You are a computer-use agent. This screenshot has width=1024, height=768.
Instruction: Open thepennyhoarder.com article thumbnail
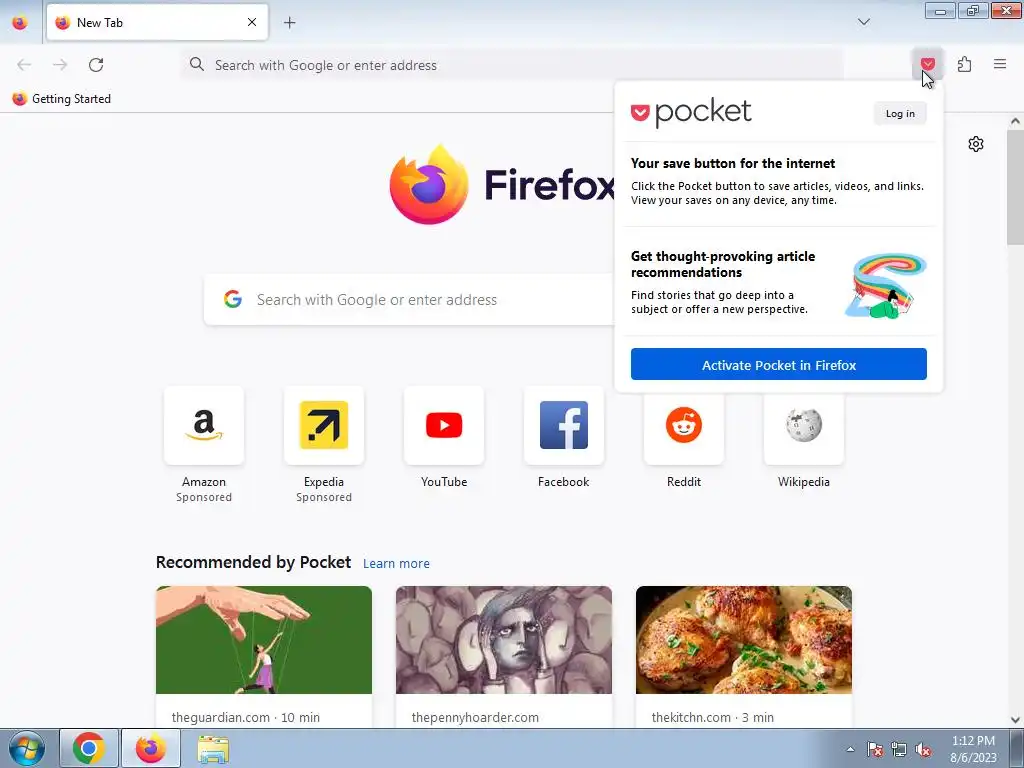504,640
